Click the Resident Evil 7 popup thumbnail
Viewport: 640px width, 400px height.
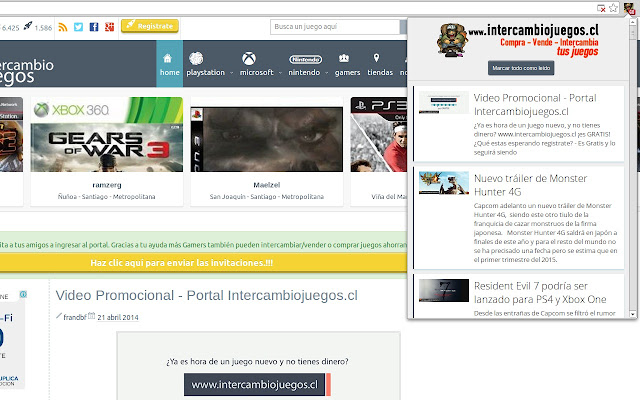tap(444, 291)
